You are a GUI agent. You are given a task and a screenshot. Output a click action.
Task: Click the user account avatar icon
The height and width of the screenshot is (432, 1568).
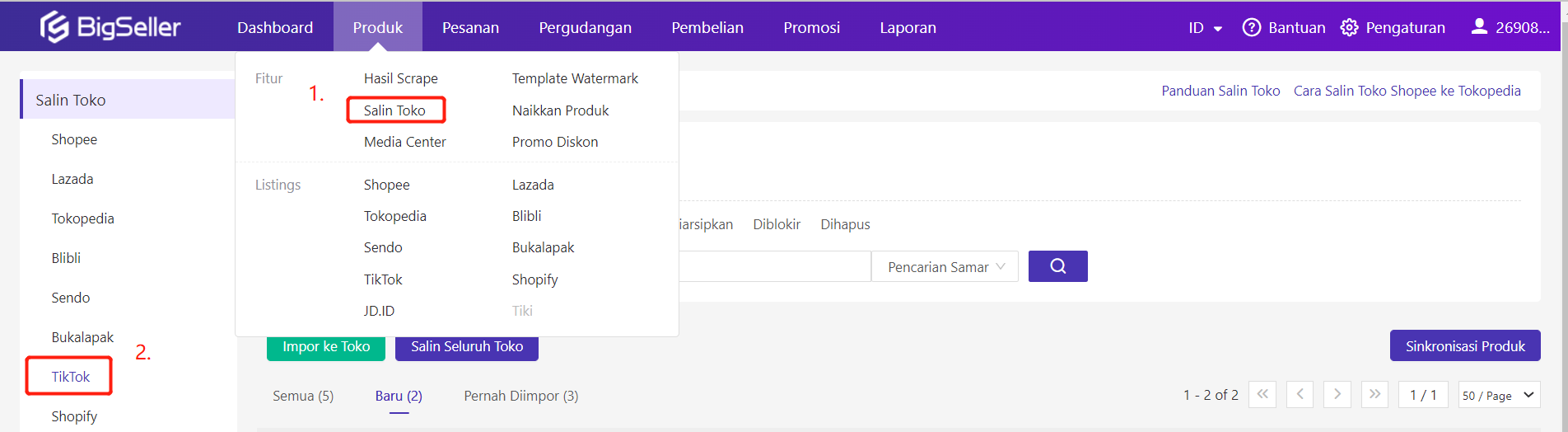tap(1479, 26)
